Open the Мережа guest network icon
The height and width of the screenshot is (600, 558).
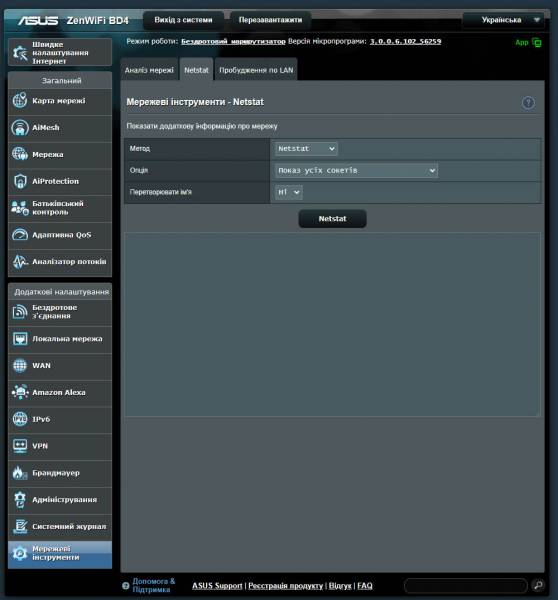pyautogui.click(x=20, y=155)
